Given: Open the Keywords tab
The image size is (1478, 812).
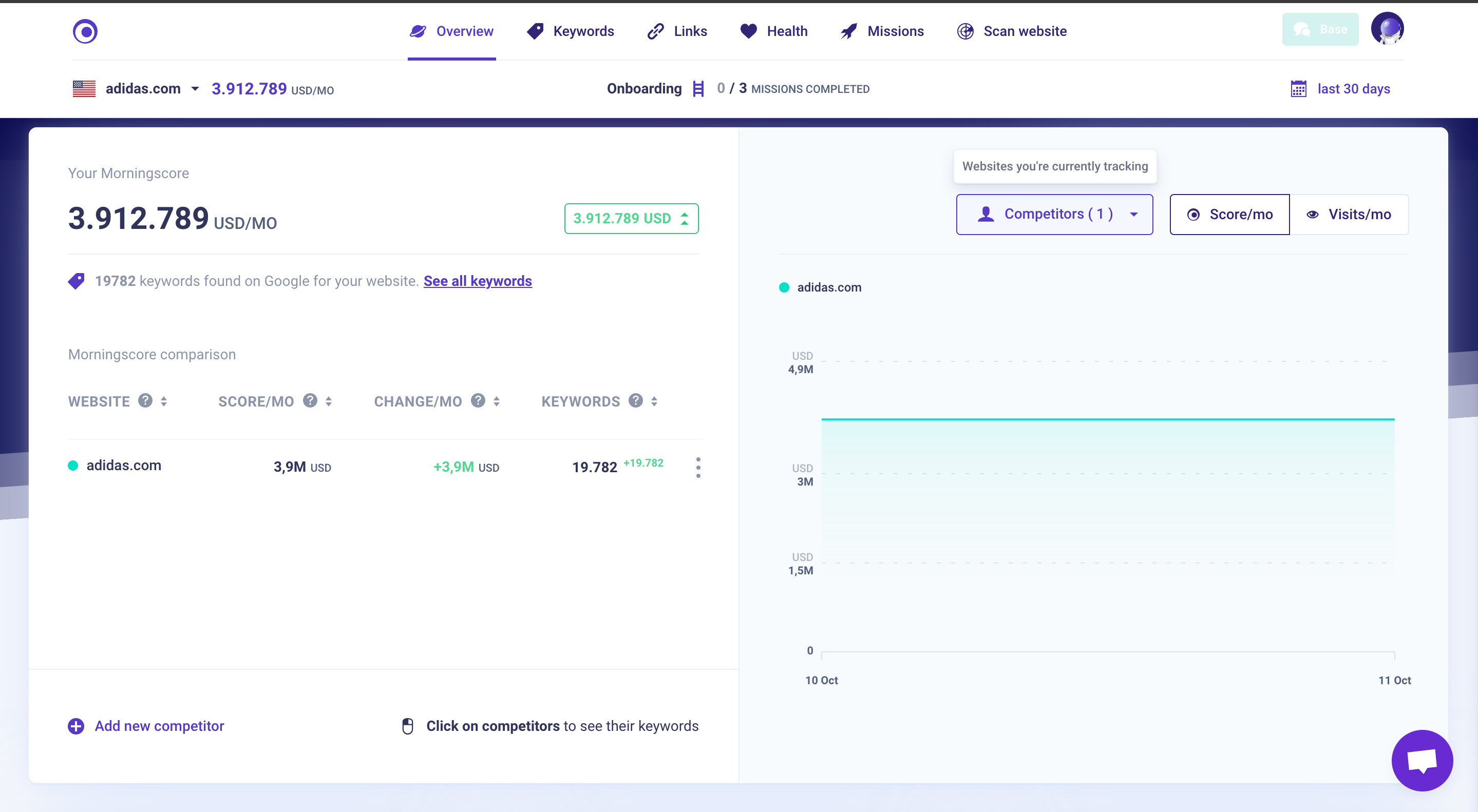Looking at the screenshot, I should pos(584,31).
